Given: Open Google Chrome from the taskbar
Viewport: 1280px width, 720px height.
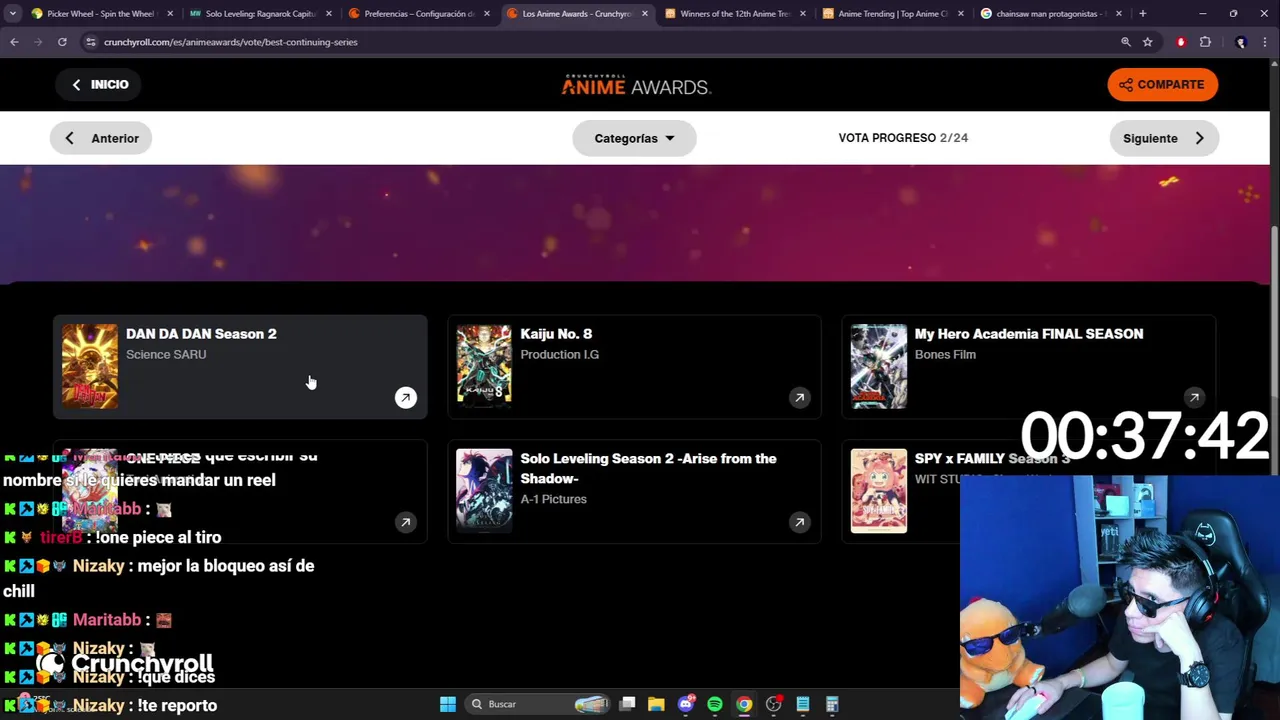Looking at the screenshot, I should coord(744,704).
